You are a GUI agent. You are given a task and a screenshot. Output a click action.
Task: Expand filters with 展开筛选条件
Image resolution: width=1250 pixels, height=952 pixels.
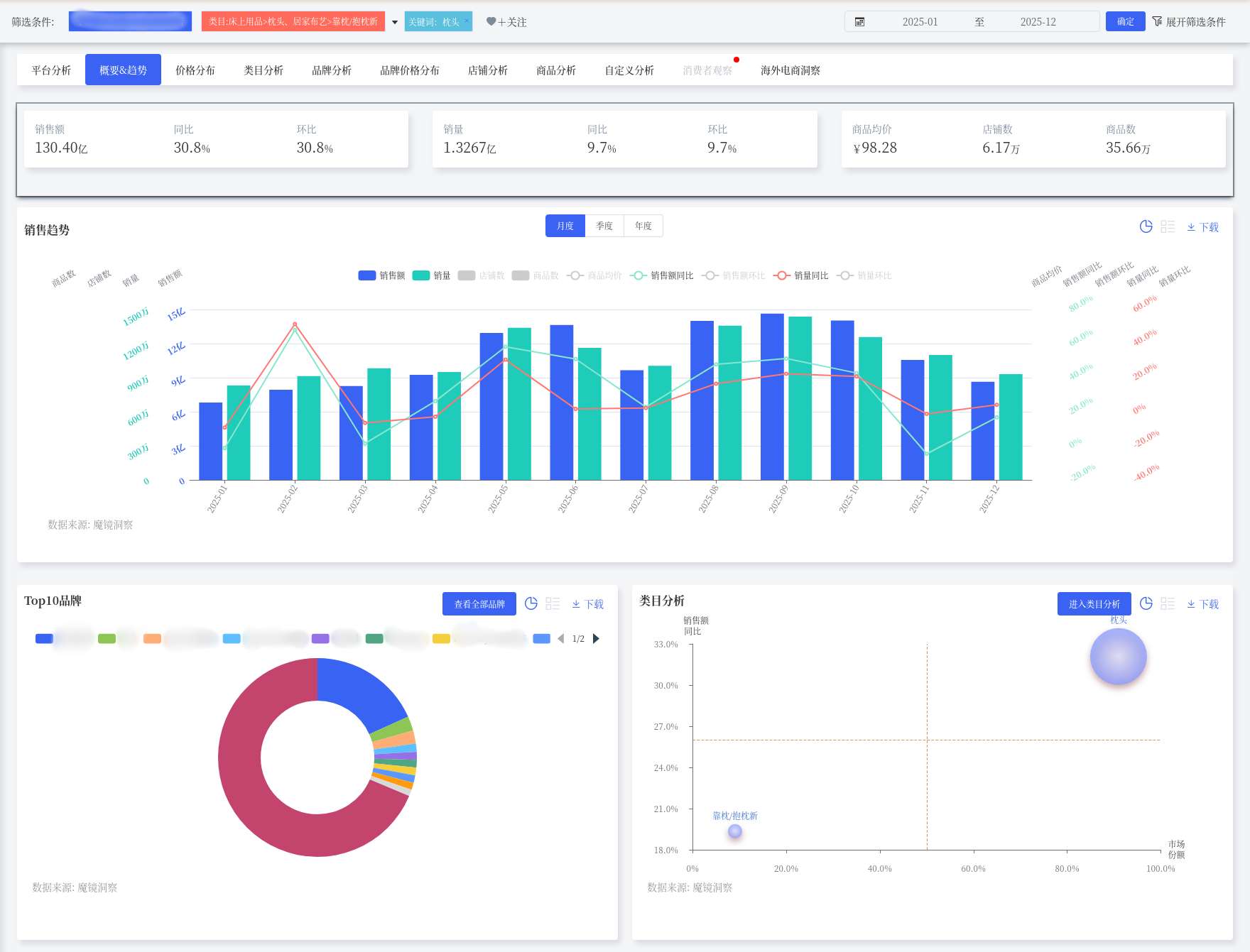(1189, 22)
